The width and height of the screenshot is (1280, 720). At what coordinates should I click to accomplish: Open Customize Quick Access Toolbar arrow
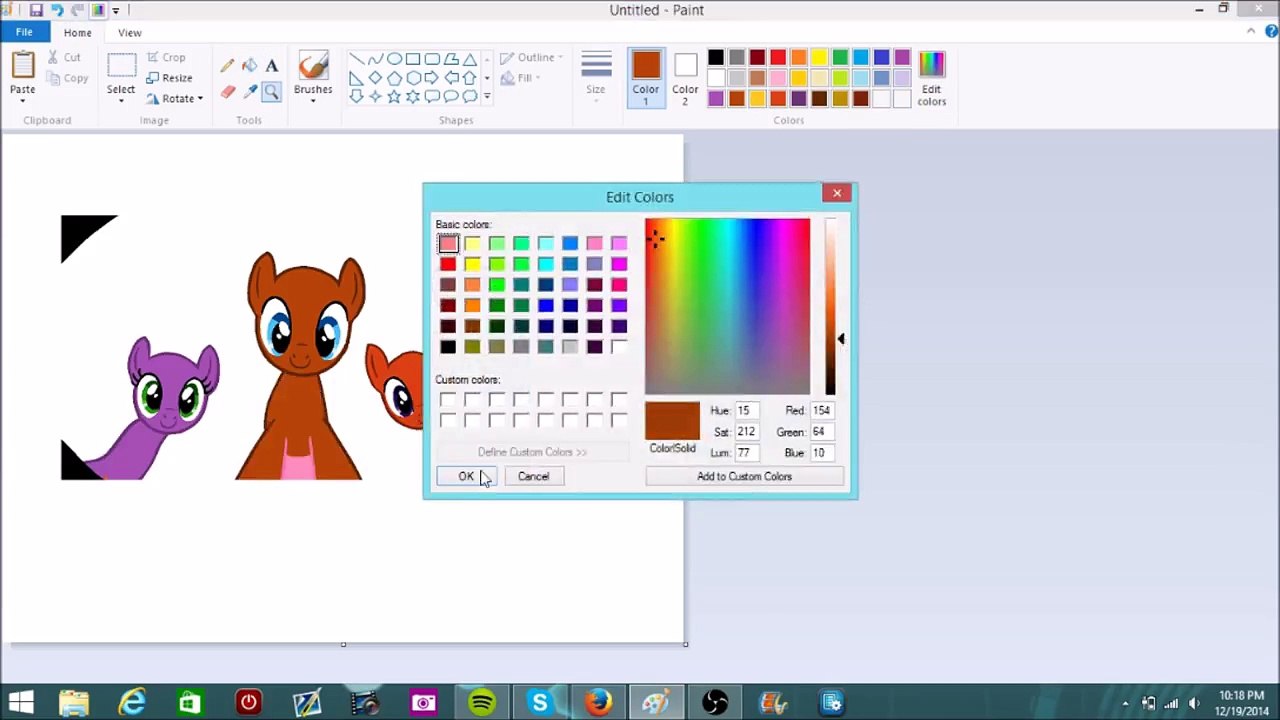(116, 10)
